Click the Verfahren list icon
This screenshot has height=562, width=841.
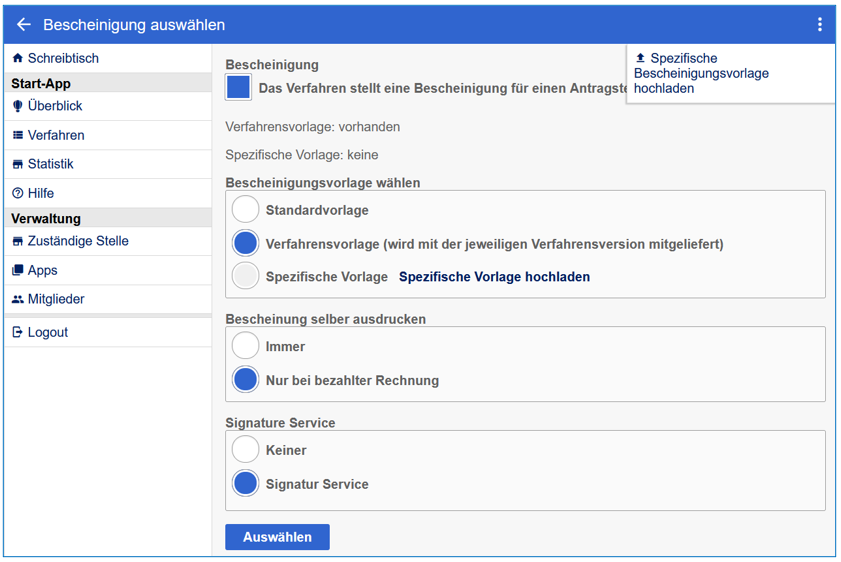pos(18,135)
